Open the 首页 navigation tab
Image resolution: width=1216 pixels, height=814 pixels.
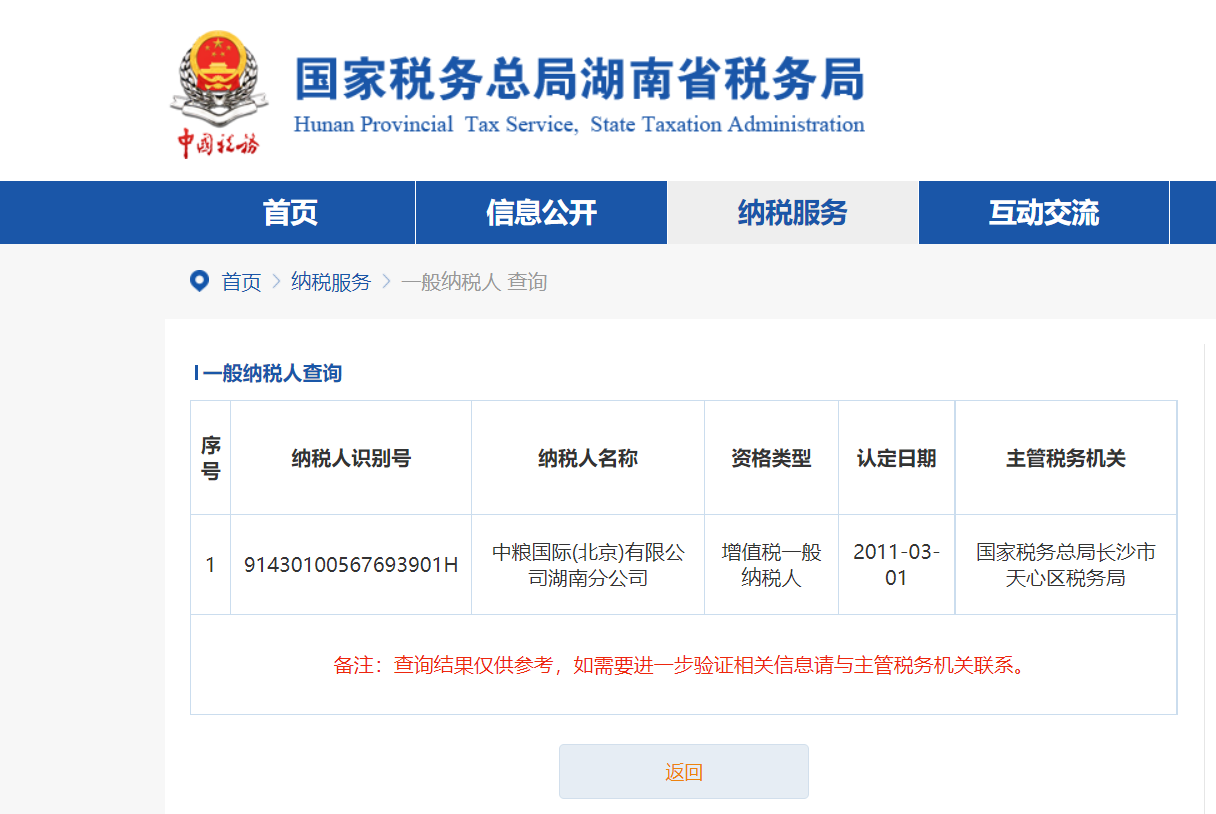(x=290, y=212)
